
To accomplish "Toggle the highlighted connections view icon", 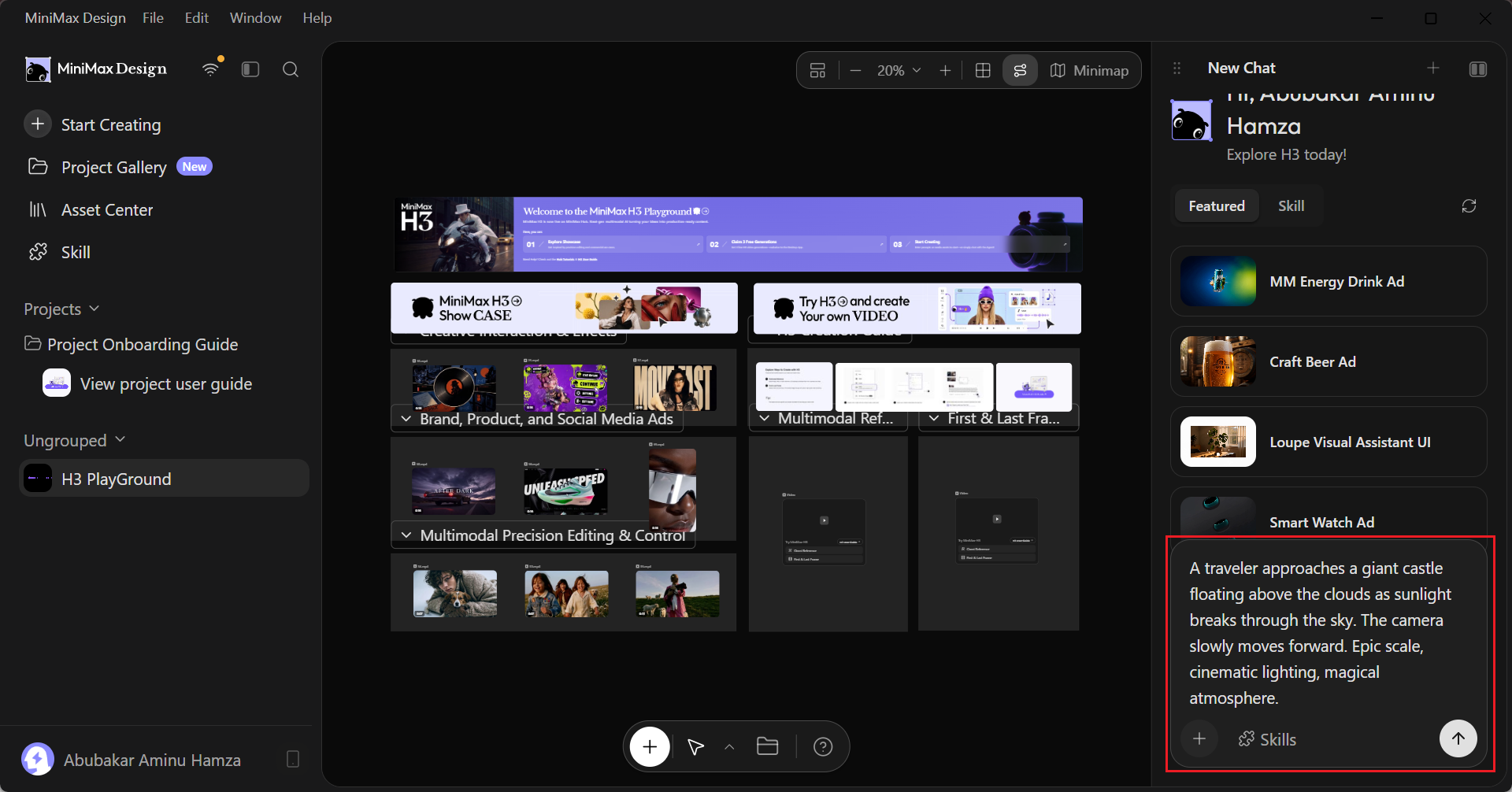I will (1020, 71).
